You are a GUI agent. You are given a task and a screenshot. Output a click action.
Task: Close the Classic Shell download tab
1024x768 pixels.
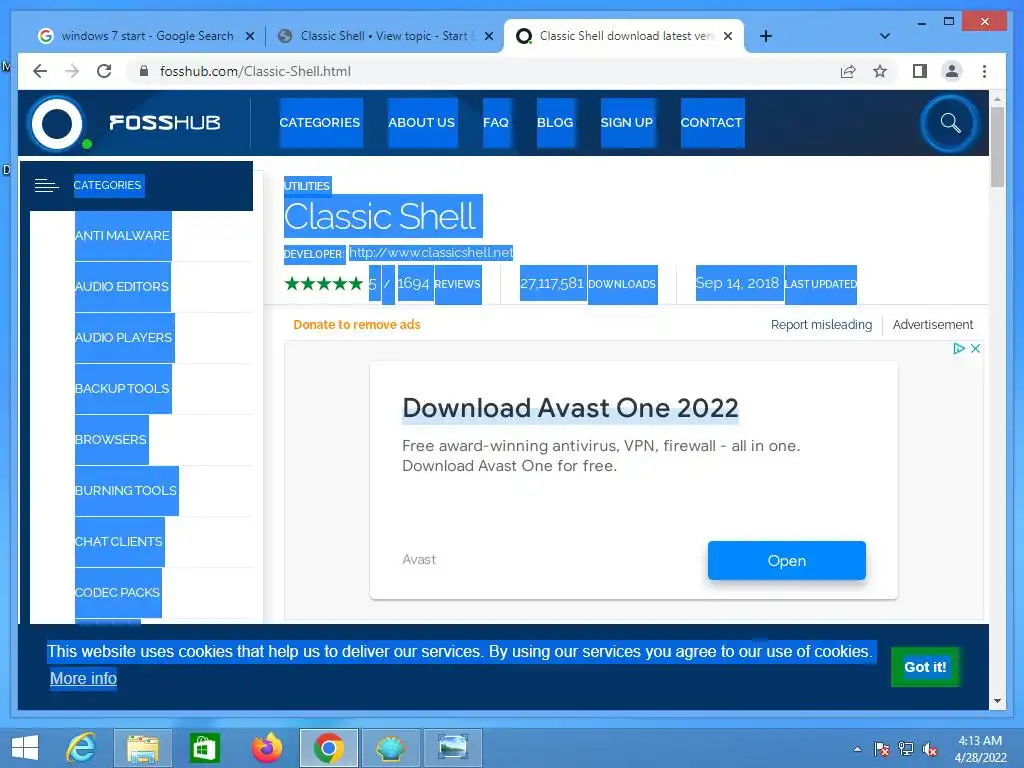point(728,36)
